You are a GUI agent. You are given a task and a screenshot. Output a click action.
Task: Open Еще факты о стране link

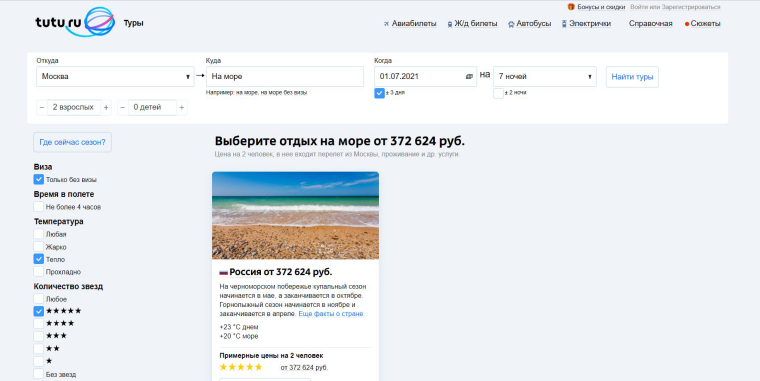(332, 314)
